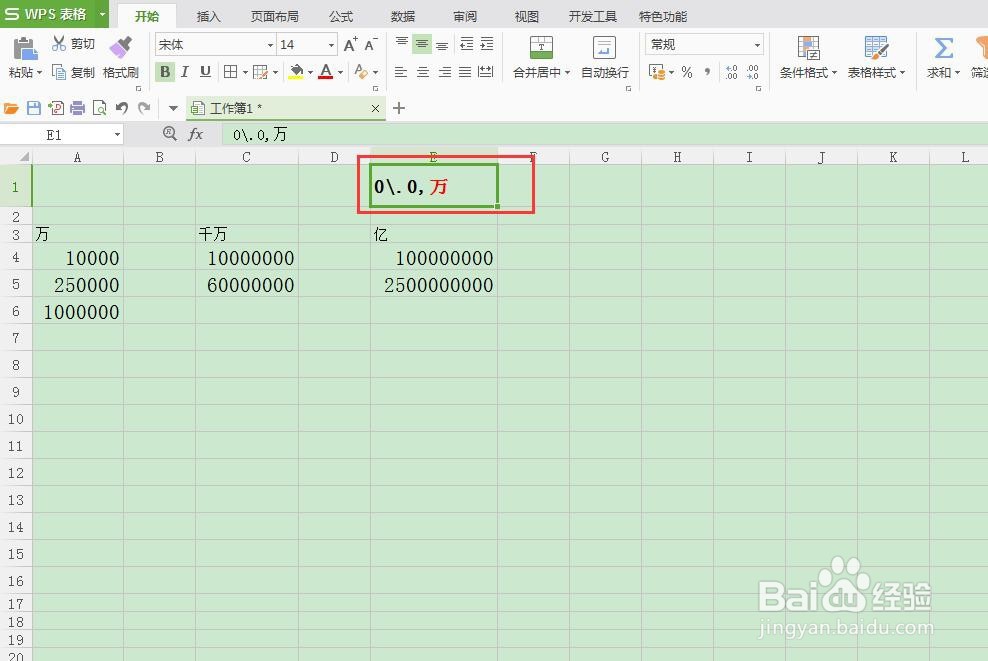This screenshot has height=661, width=988.
Task: Toggle italic formatting
Action: pyautogui.click(x=185, y=72)
